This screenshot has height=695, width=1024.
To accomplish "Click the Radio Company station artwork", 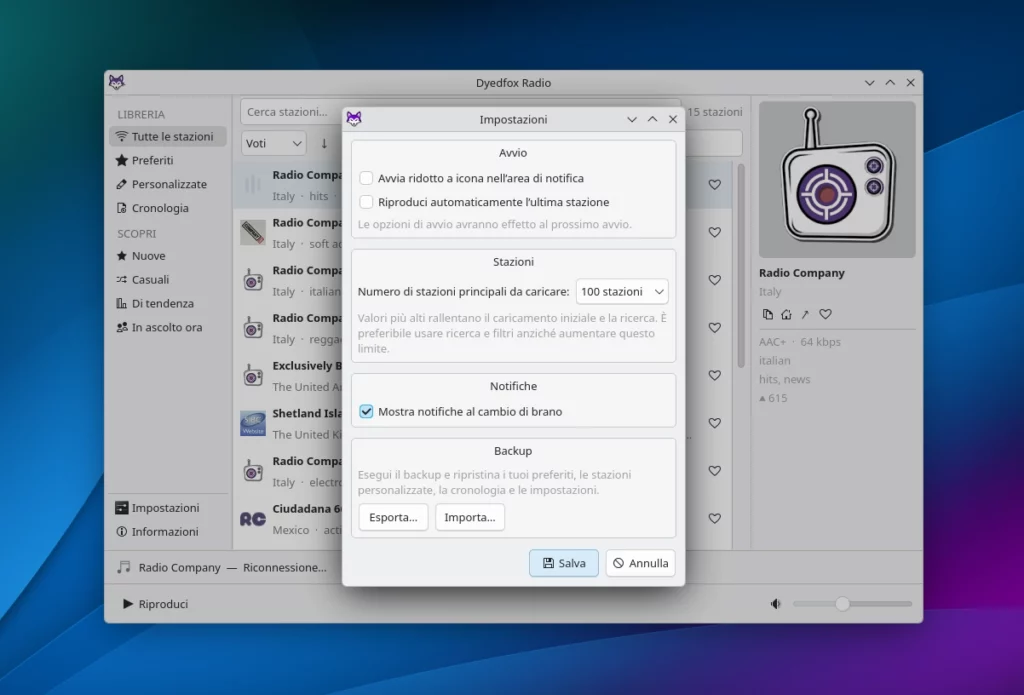I will (837, 179).
